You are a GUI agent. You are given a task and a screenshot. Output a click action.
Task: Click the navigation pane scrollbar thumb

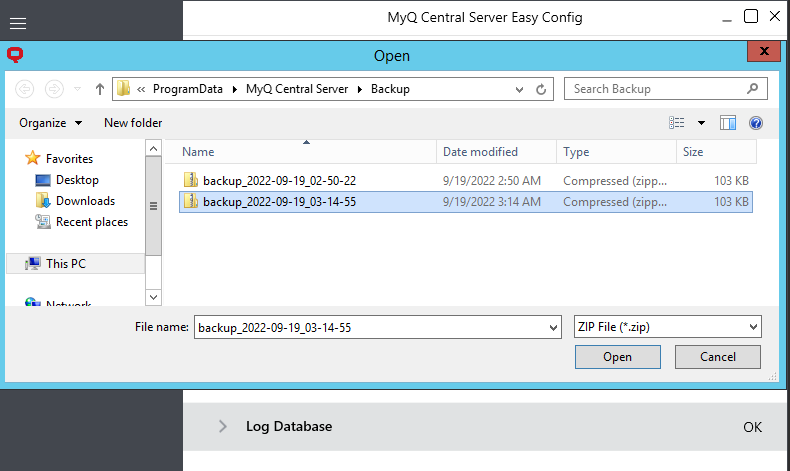[x=153, y=206]
